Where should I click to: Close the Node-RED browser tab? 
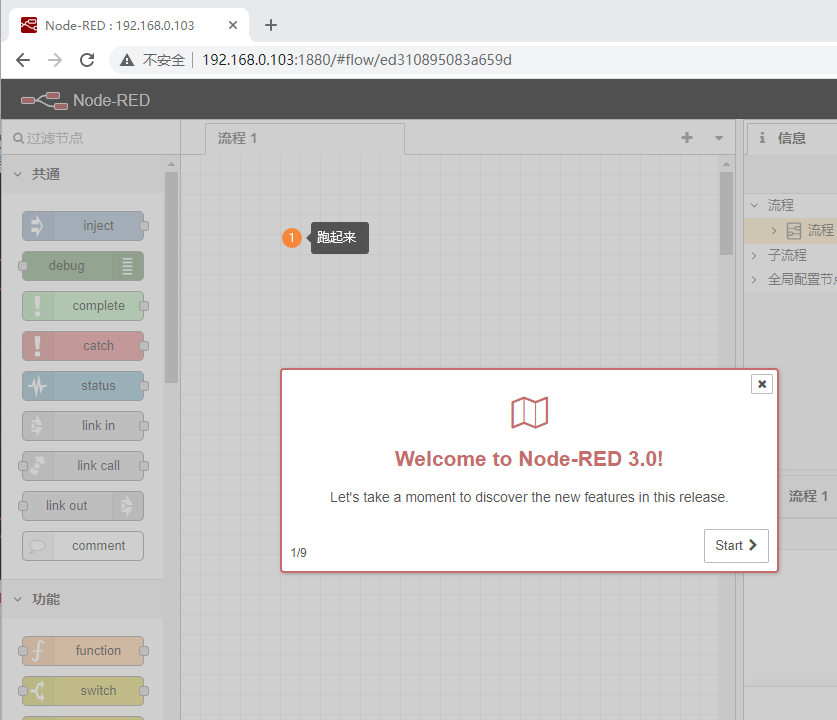(233, 25)
